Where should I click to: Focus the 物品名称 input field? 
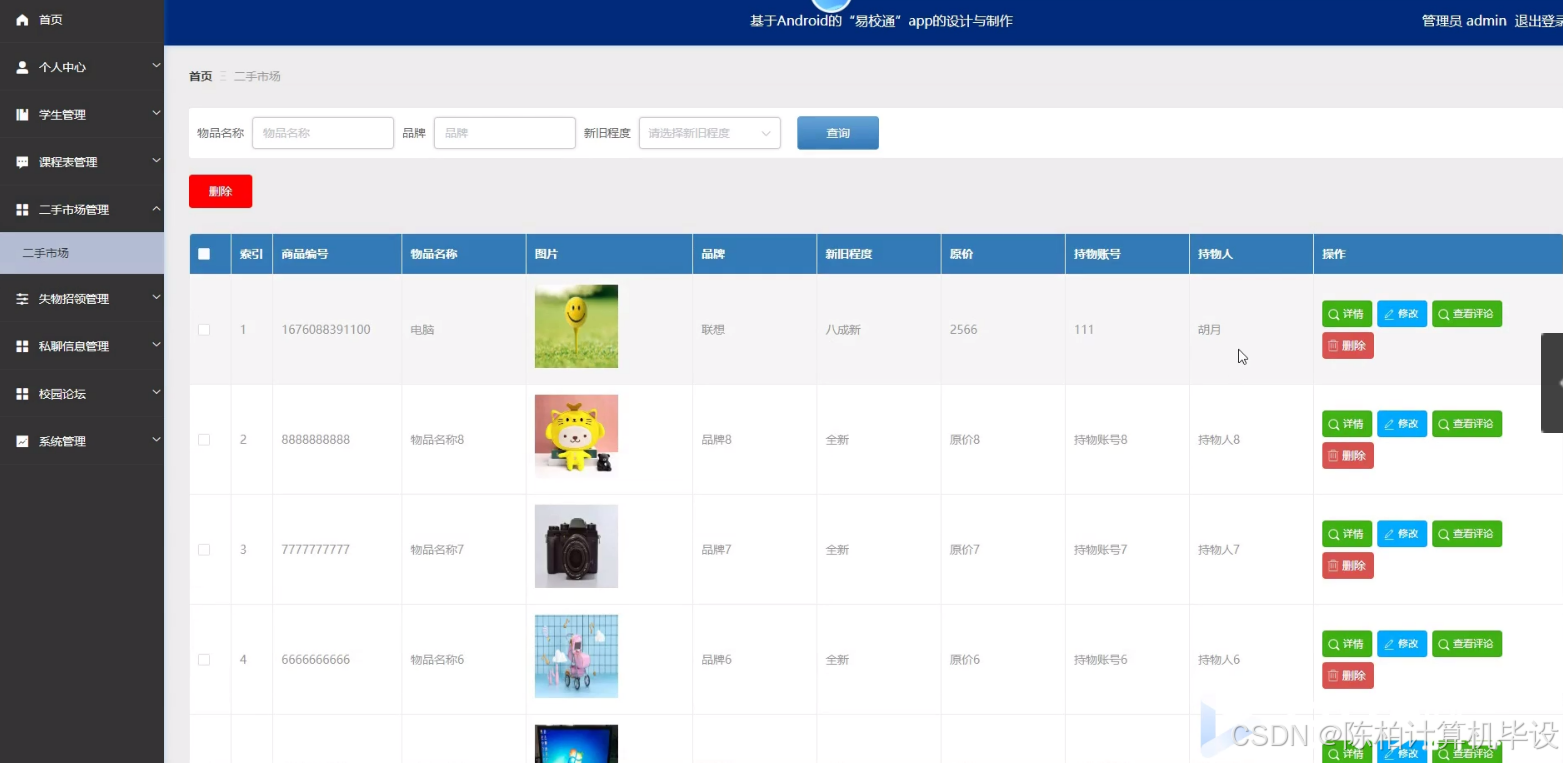click(x=322, y=133)
